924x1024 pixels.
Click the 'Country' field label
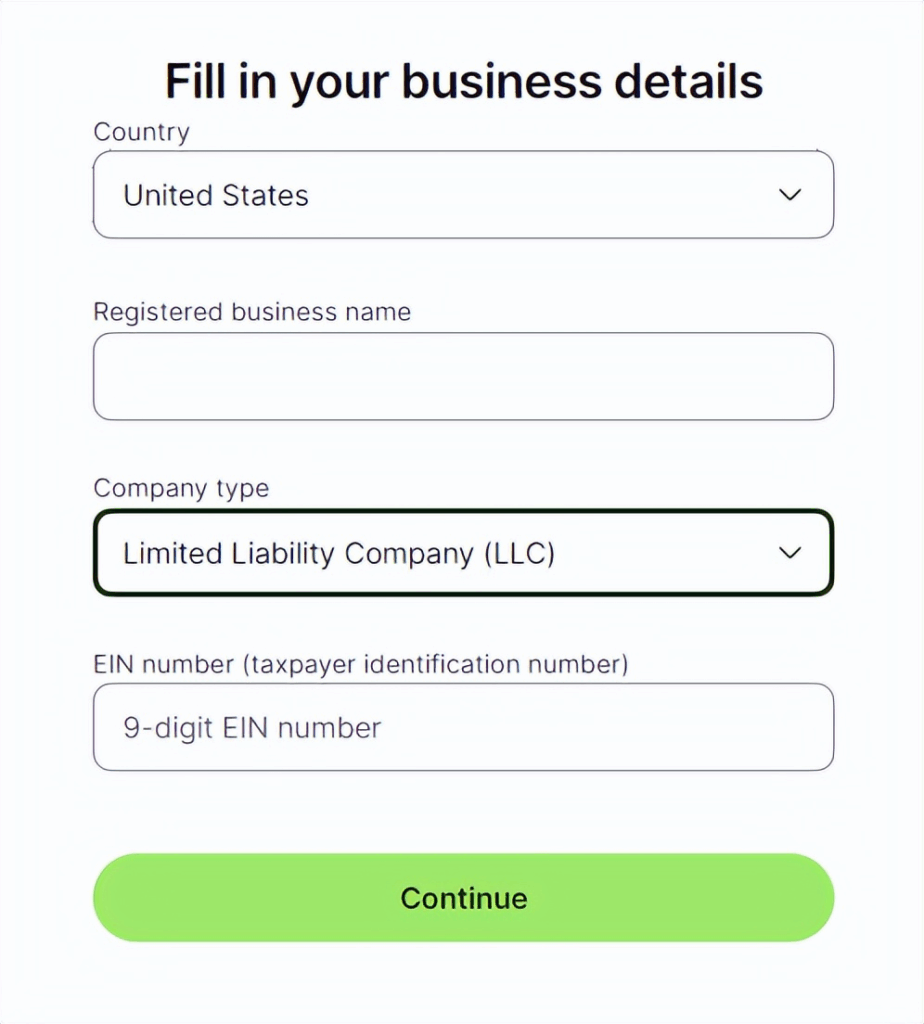click(x=142, y=132)
